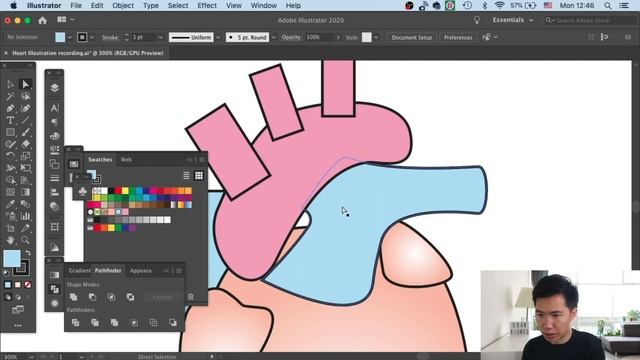Apply Unite shape mode in Pathfinder

point(73,297)
